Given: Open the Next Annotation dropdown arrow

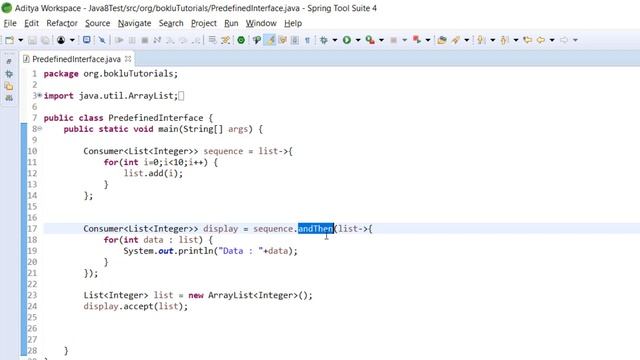Looking at the screenshot, I should tap(493, 40).
